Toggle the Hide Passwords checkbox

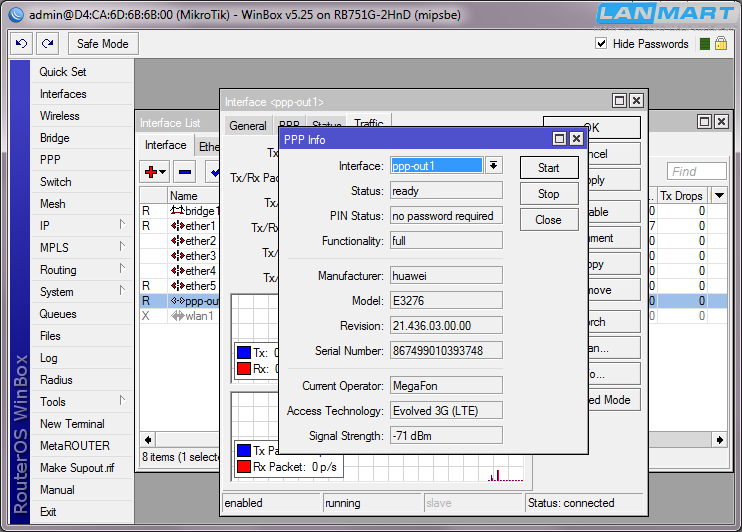tap(601, 44)
